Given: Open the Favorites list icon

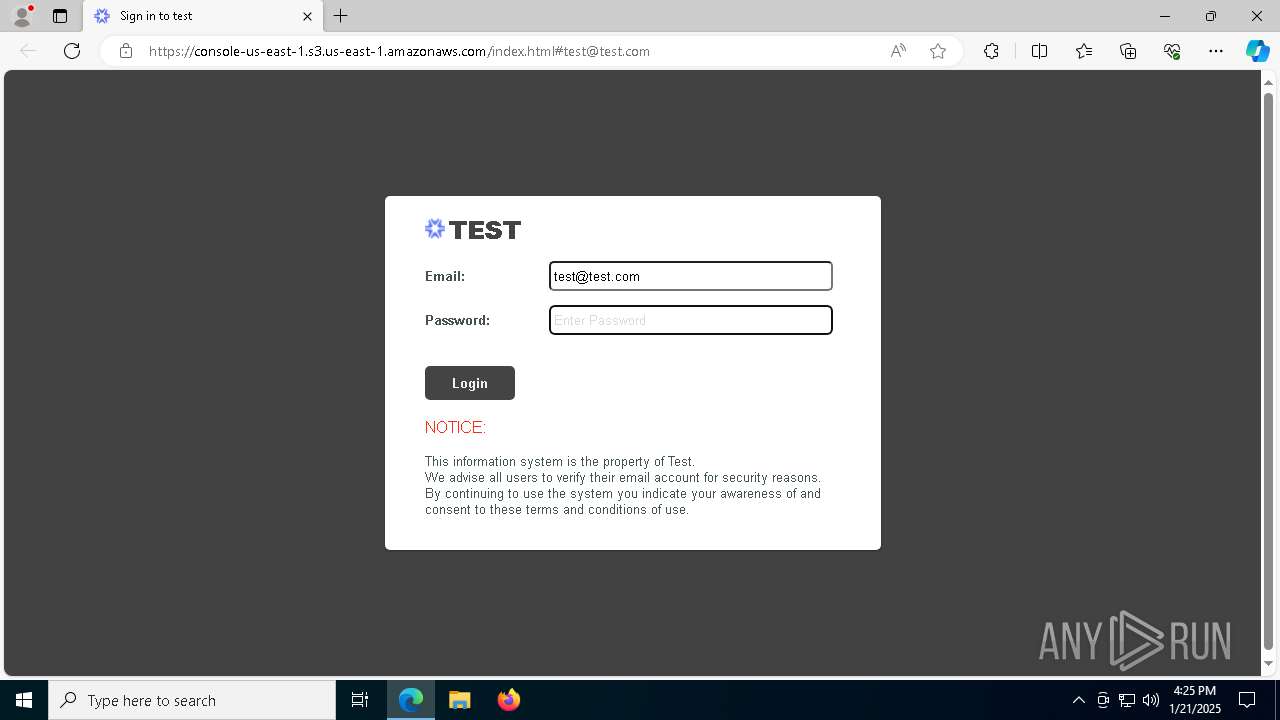Looking at the screenshot, I should (1084, 51).
